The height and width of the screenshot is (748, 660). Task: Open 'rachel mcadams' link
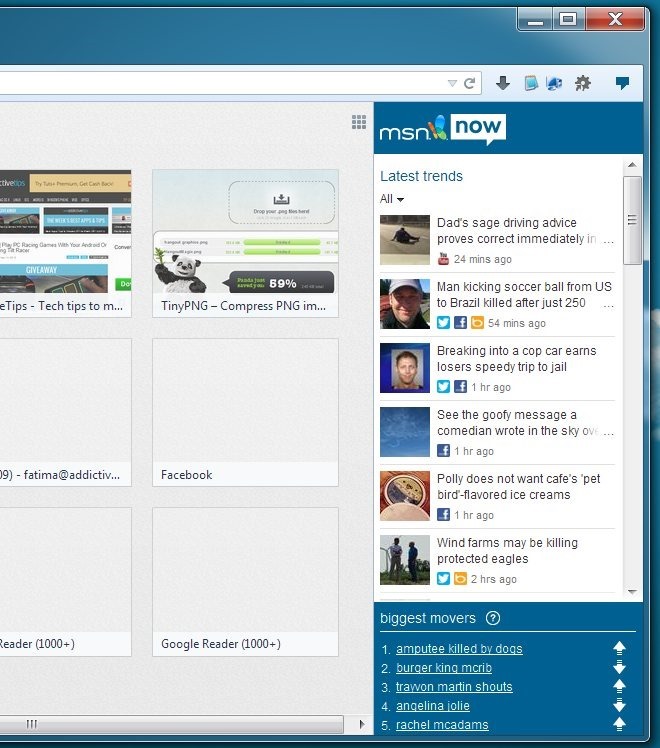pyautogui.click(x=442, y=725)
